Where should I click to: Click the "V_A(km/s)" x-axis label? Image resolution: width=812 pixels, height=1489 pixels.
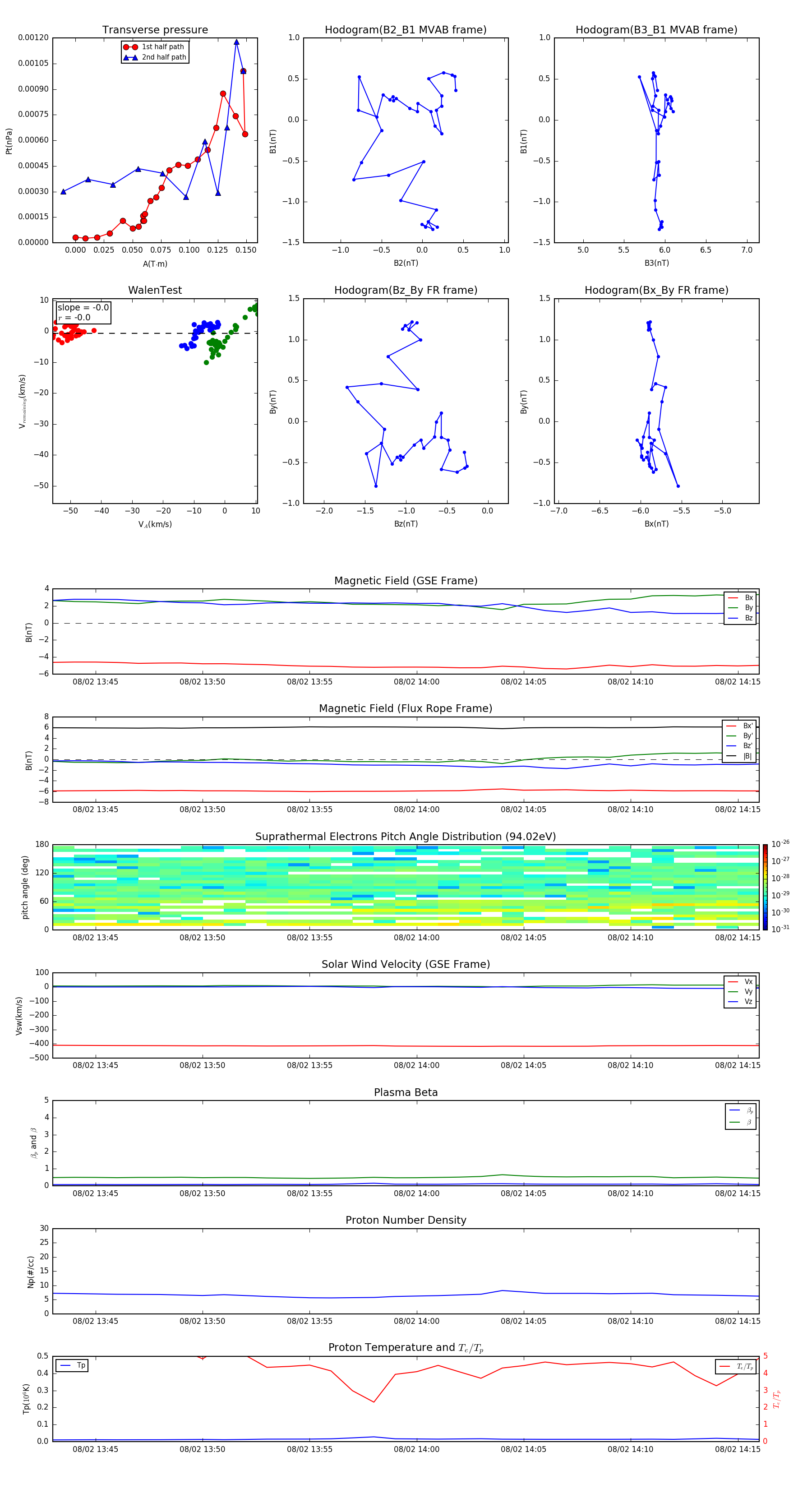pyautogui.click(x=155, y=524)
